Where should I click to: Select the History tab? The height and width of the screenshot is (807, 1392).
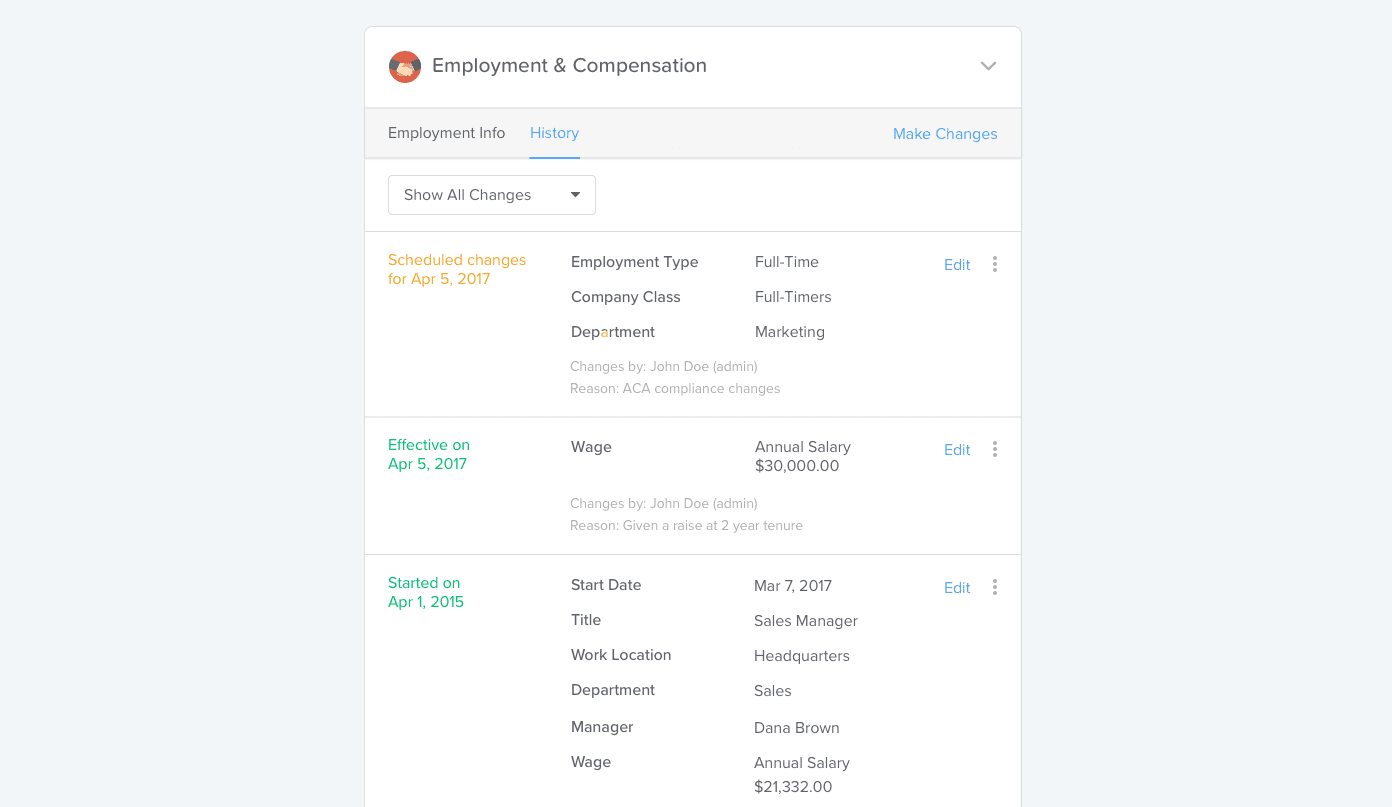coord(554,133)
